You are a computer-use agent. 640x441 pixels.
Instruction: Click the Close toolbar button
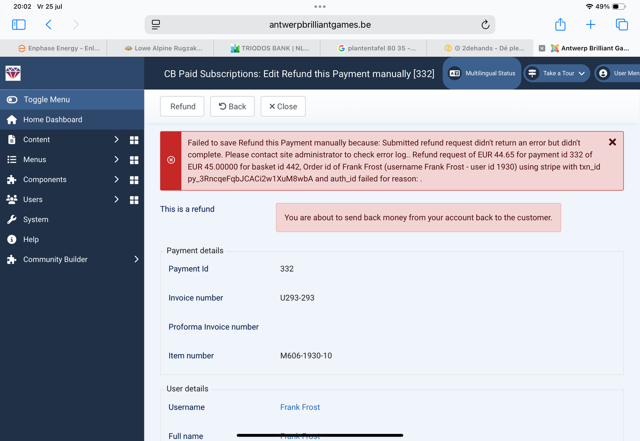(x=283, y=107)
